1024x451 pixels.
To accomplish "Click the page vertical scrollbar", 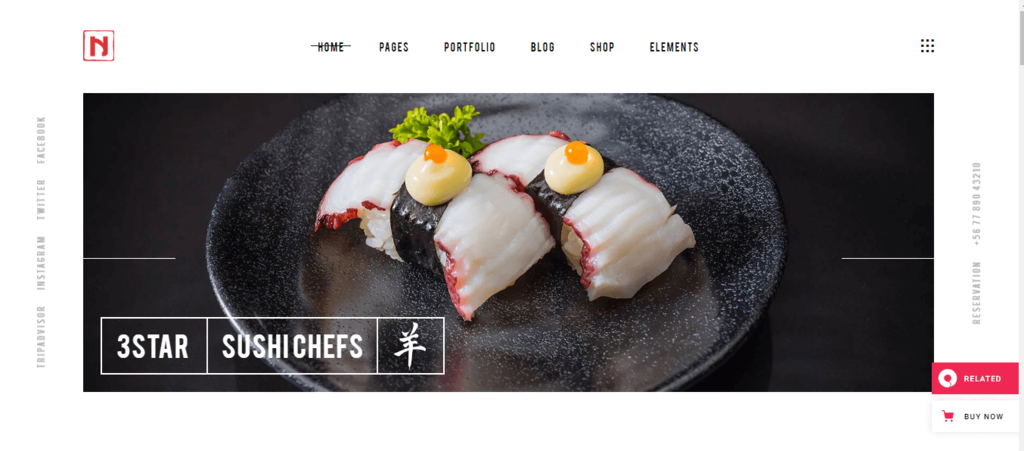I will pyautogui.click(x=1021, y=225).
